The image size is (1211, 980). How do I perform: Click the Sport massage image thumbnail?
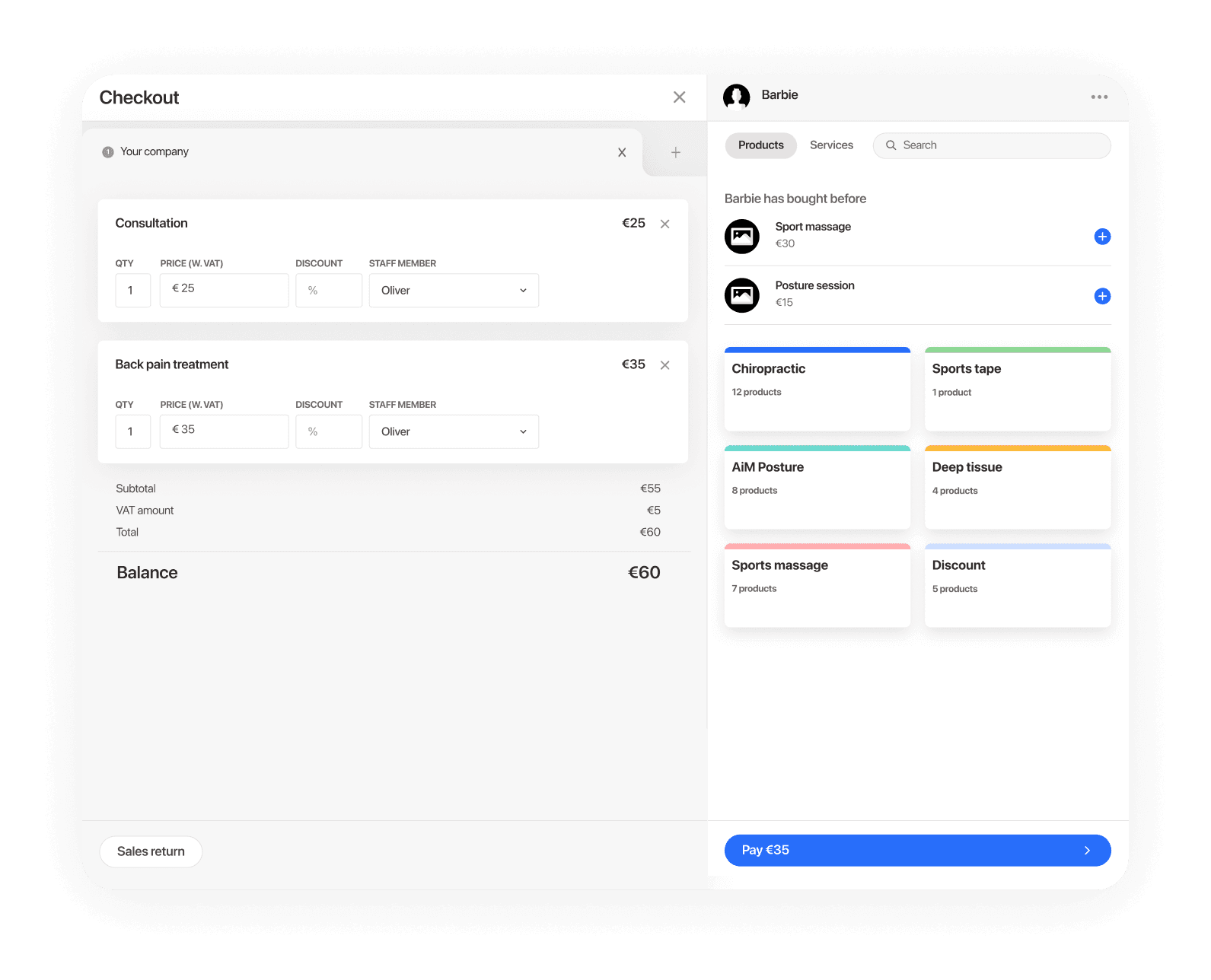[x=741, y=236]
